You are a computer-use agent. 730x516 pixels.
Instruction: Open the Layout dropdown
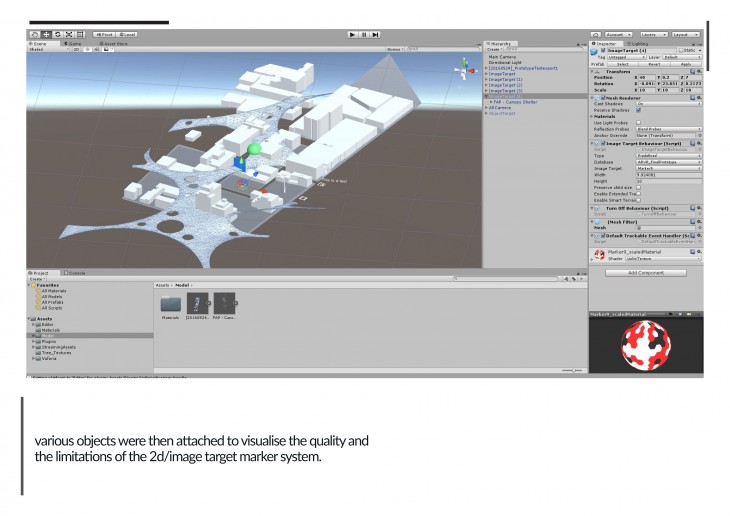(x=685, y=34)
